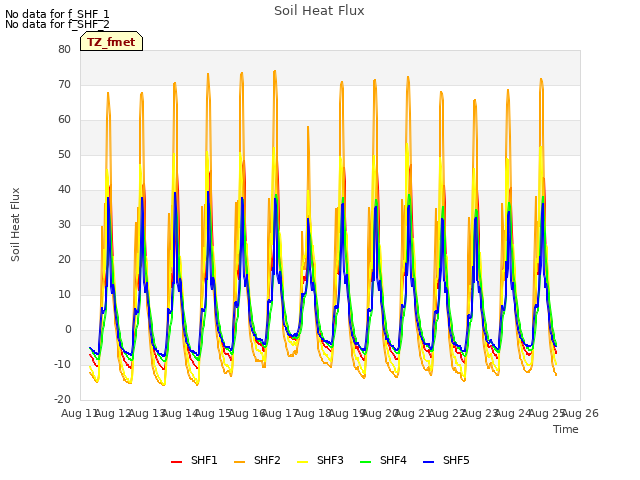Click the y-axis tick label 40
Screen dimensions: 640x480
pos(64,189)
